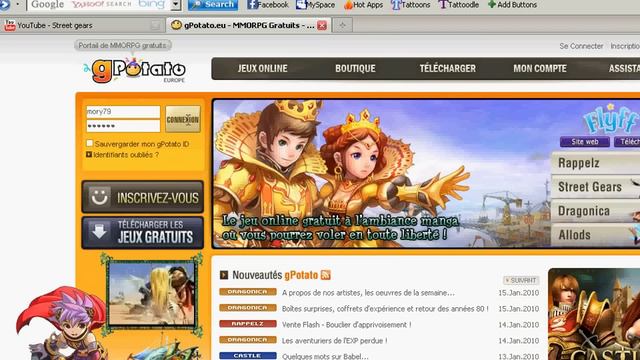640x360 pixels.
Task: Click the Add Buttons toolbar item
Action: point(512,5)
